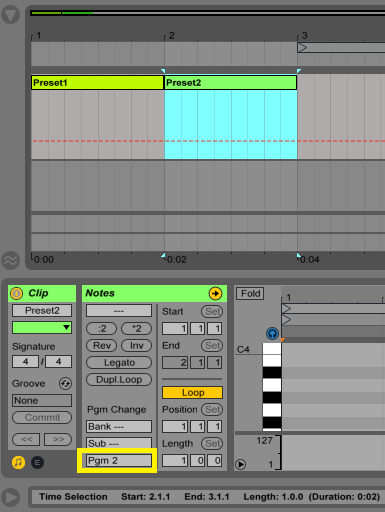
Task: Click the Rev button
Action: pyautogui.click(x=102, y=345)
